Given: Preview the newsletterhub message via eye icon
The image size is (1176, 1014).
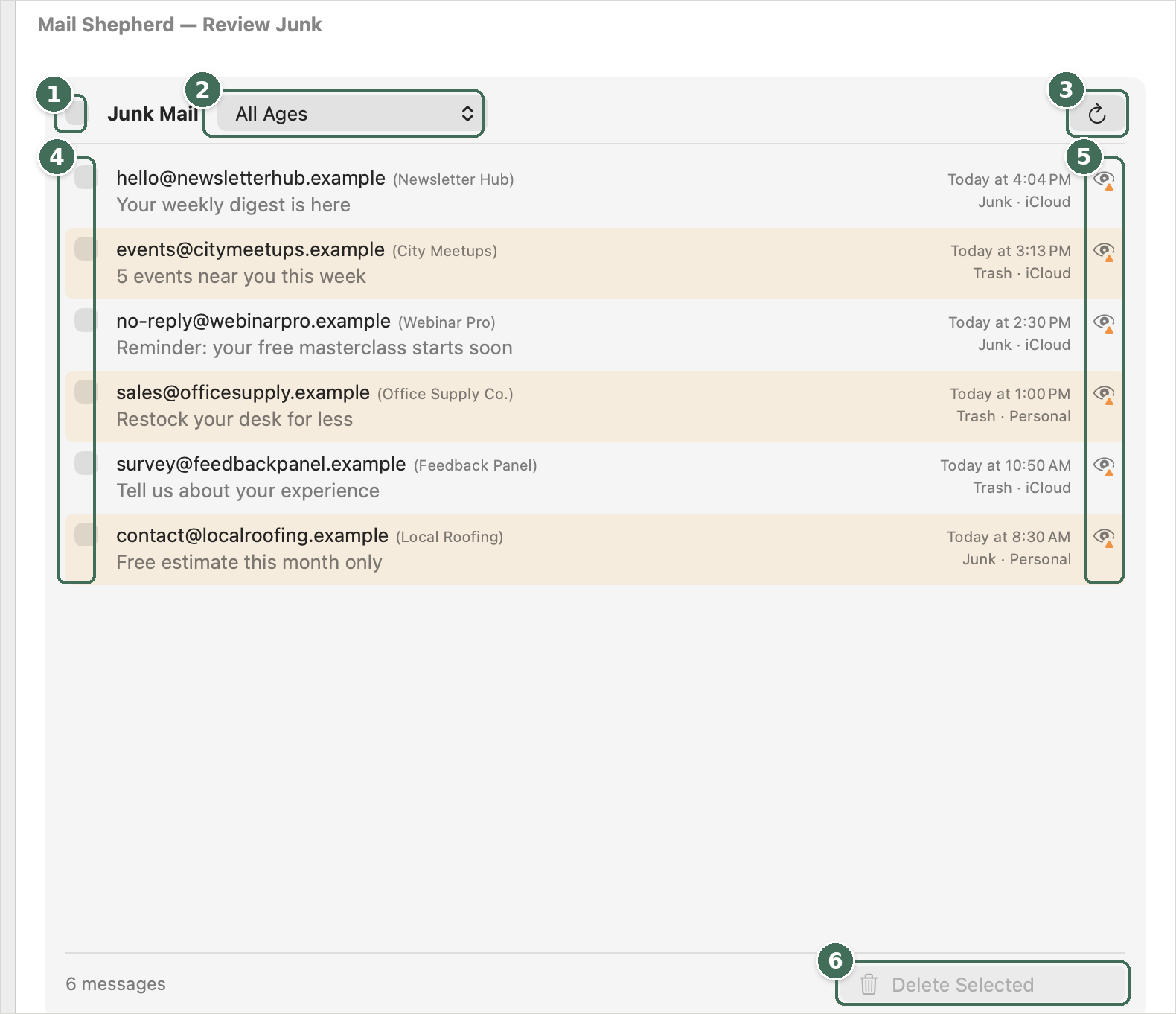Looking at the screenshot, I should pyautogui.click(x=1104, y=180).
